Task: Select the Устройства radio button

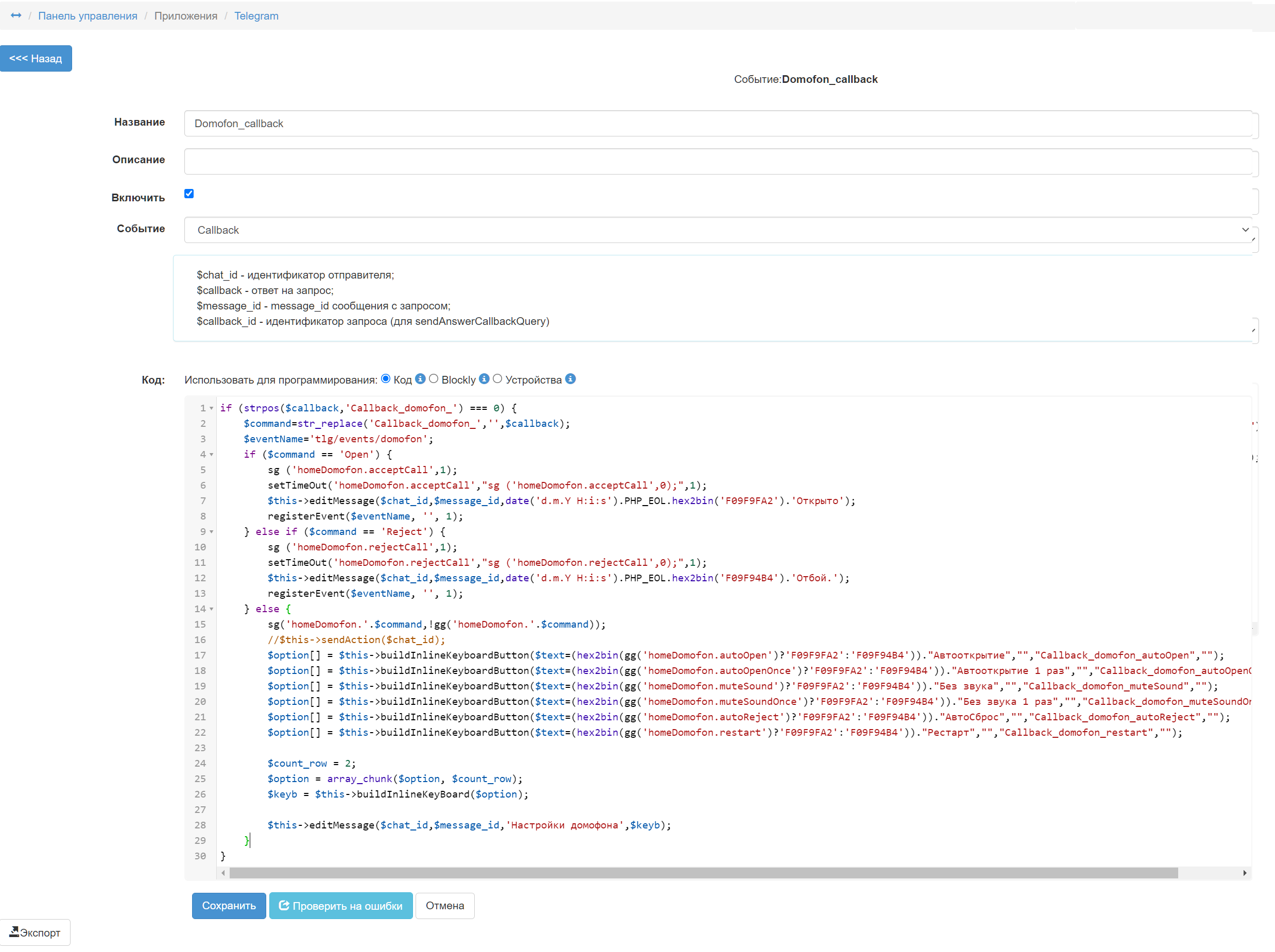Action: (x=497, y=378)
